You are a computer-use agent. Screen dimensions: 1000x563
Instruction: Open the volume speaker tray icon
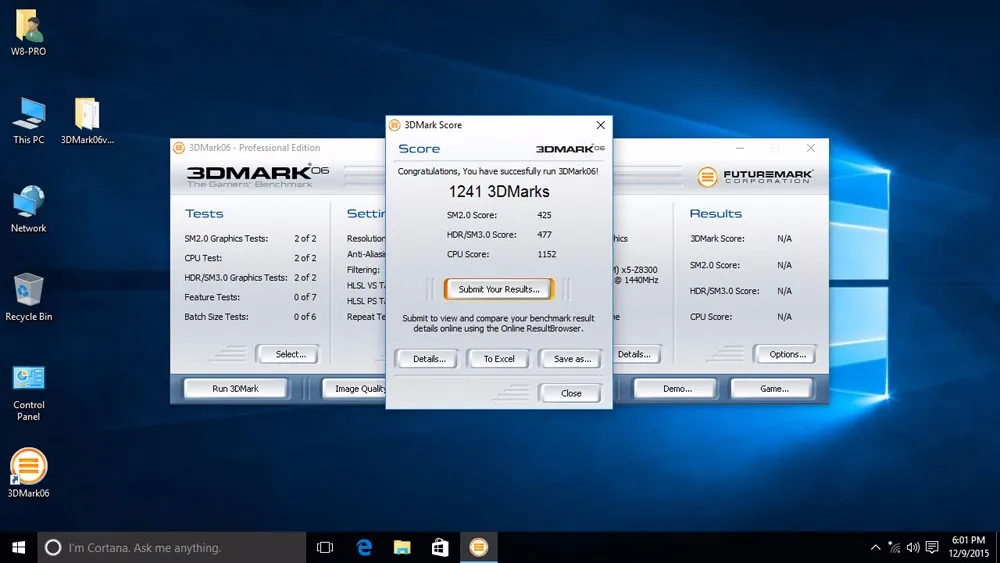pos(913,548)
